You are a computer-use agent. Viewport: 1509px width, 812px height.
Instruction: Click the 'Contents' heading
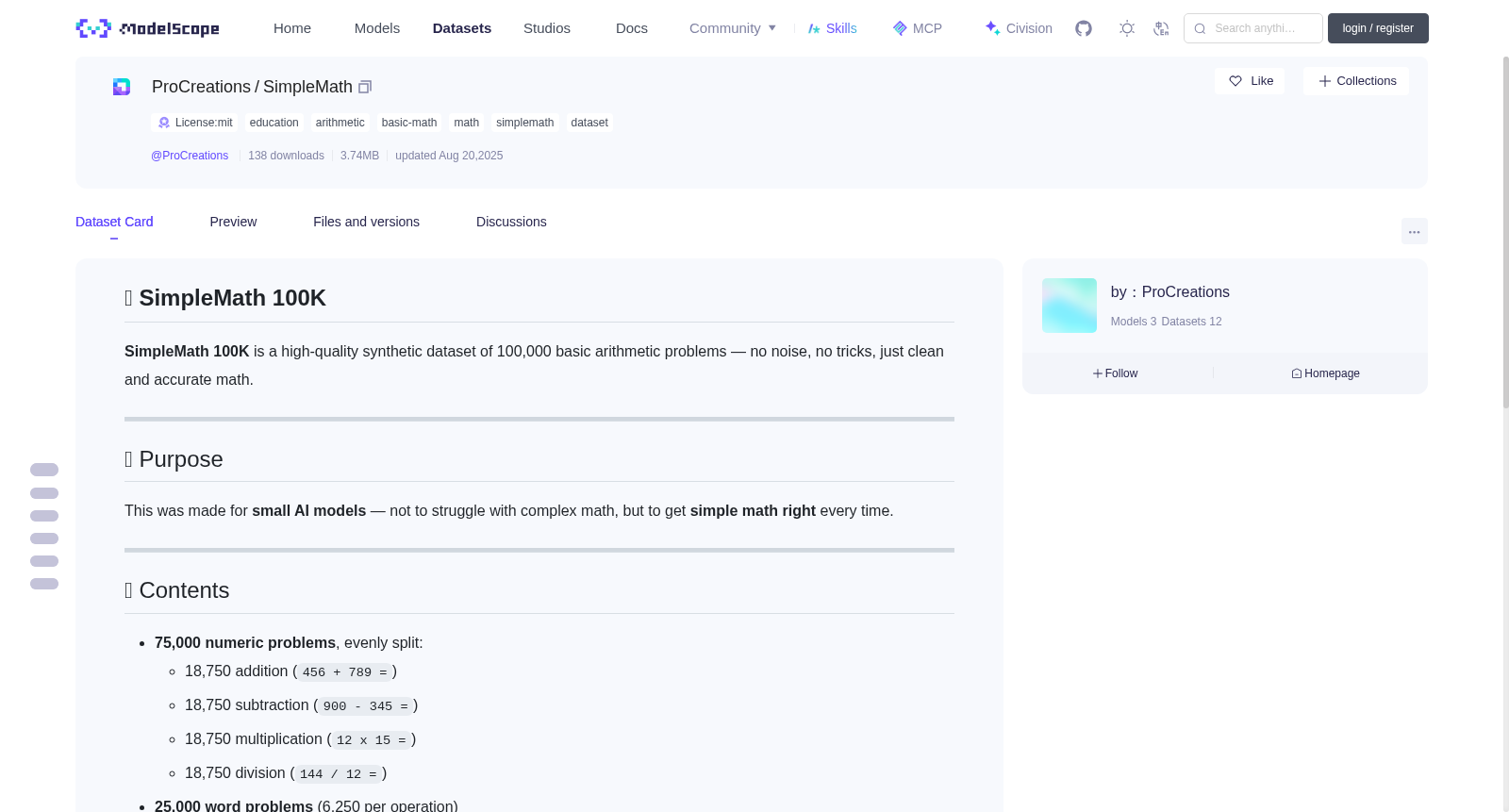177,590
